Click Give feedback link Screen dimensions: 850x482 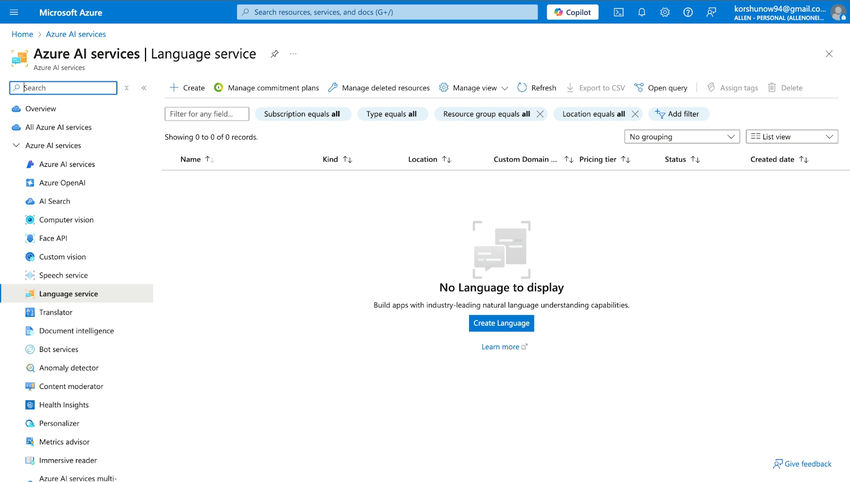pyautogui.click(x=802, y=464)
